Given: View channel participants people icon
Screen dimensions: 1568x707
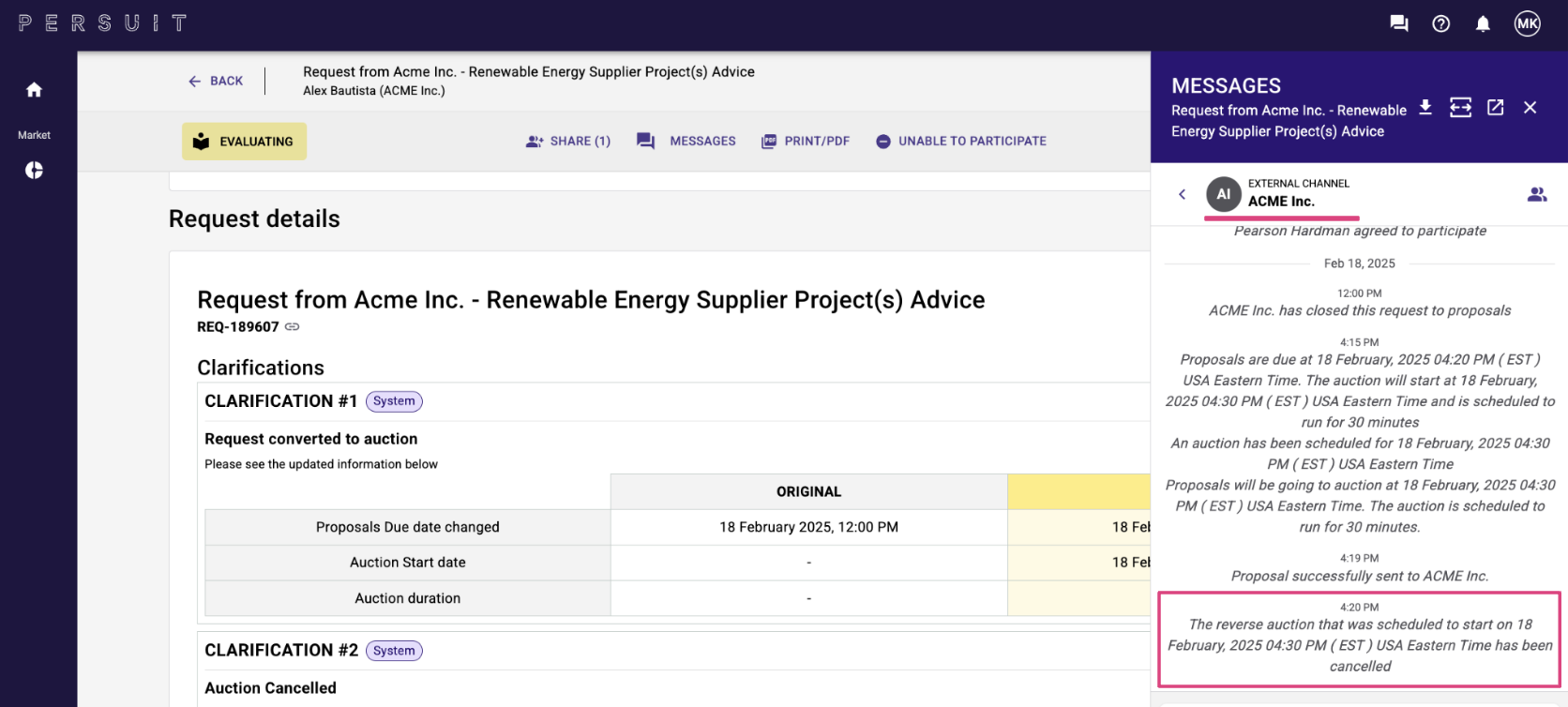Looking at the screenshot, I should coord(1537,194).
